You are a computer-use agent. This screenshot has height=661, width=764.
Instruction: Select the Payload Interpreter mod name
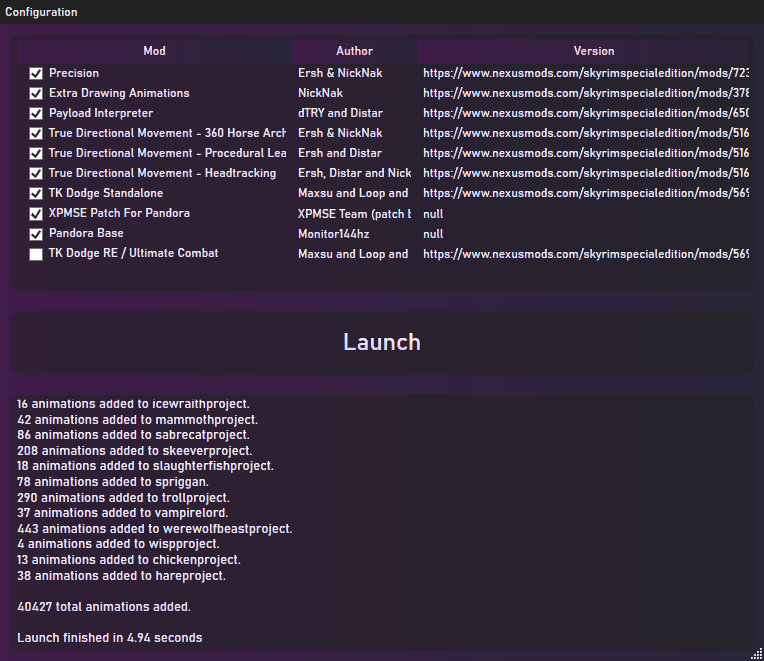[x=101, y=113]
